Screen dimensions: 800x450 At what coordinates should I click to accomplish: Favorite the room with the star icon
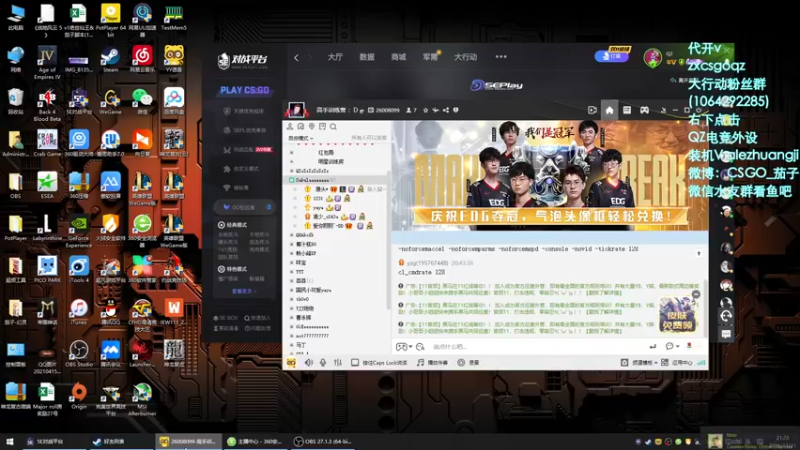426,110
